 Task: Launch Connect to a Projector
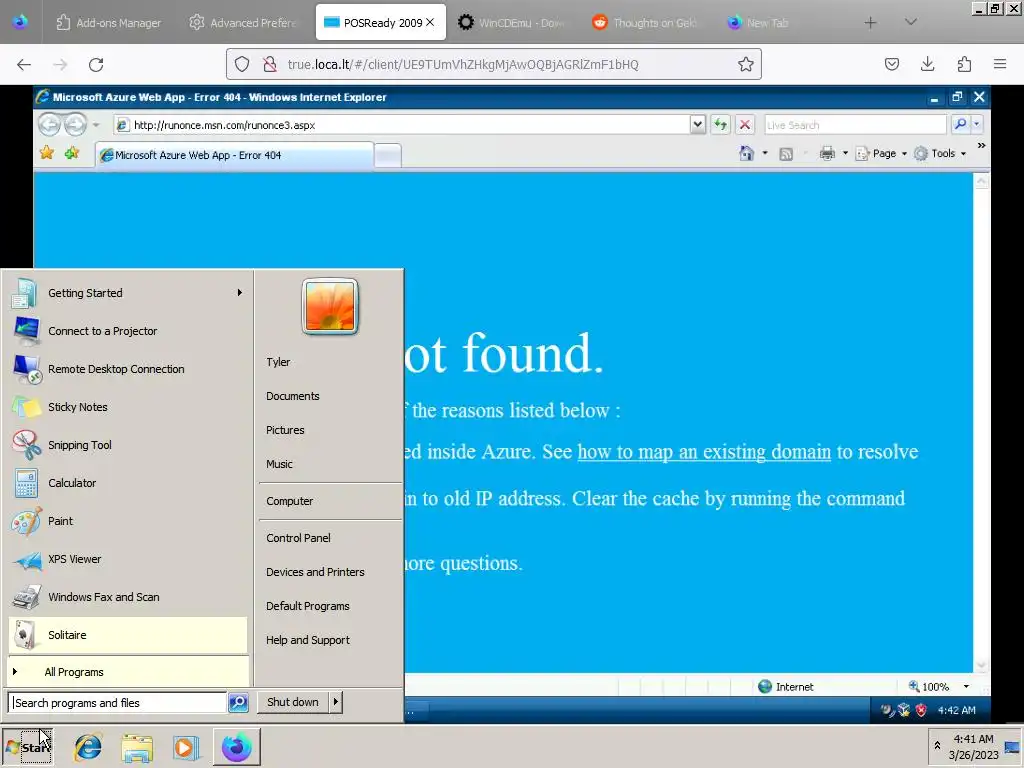pos(128,331)
